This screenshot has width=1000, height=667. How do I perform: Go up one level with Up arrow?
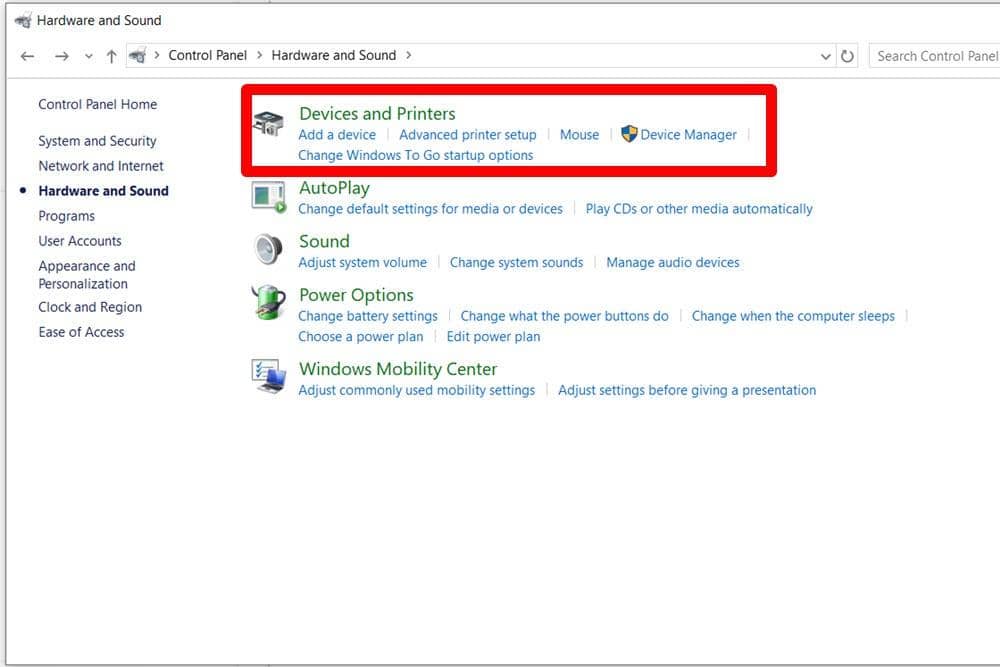pyautogui.click(x=111, y=56)
